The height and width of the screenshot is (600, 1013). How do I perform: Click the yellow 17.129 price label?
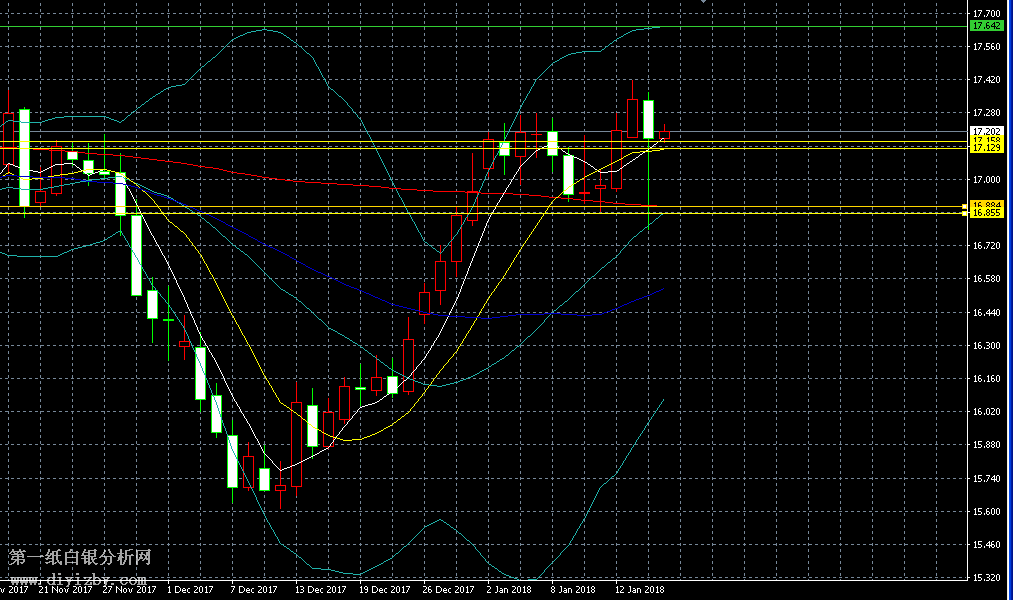click(985, 148)
